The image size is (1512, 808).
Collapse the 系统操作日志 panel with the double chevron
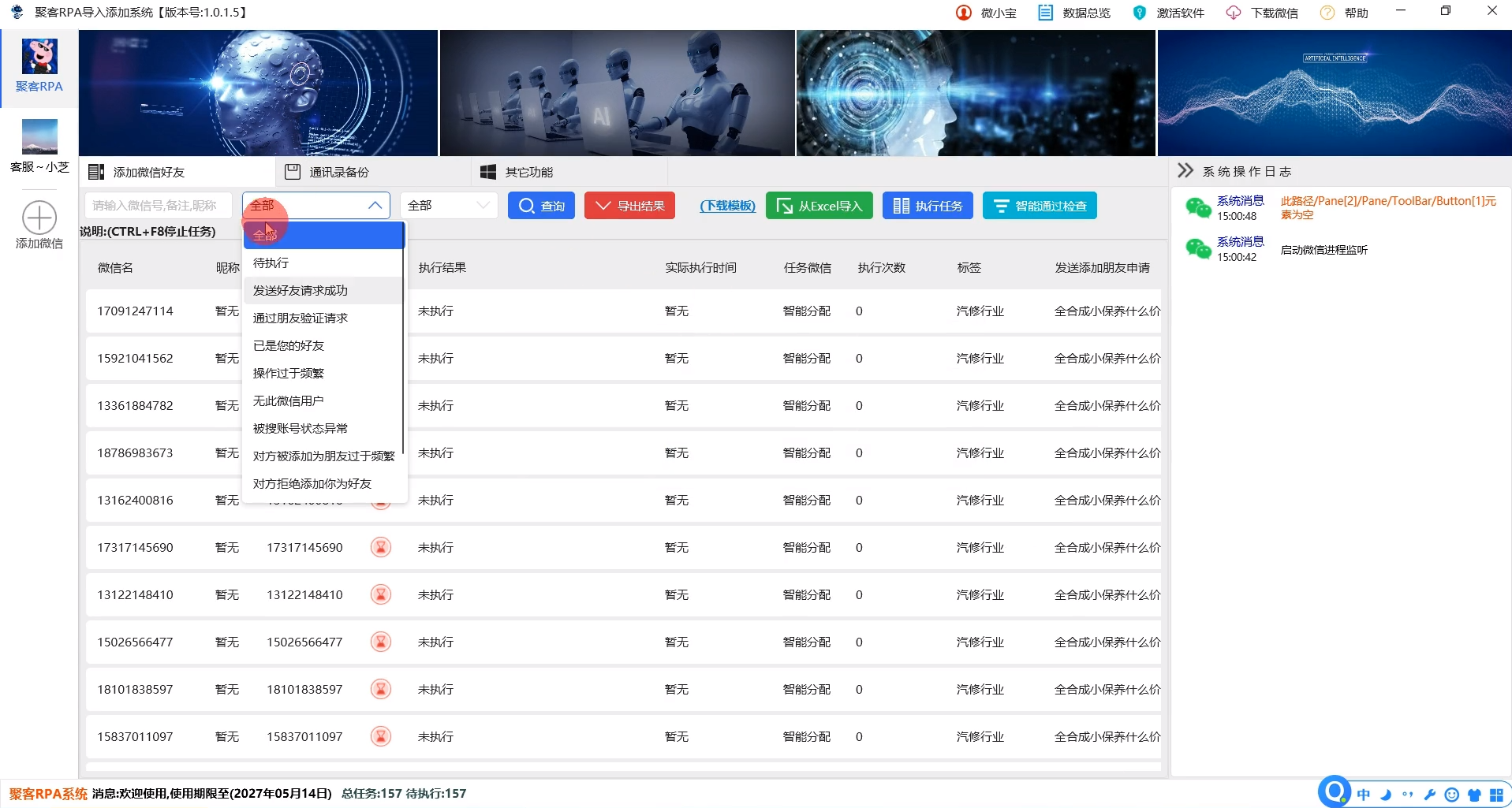[1185, 170]
